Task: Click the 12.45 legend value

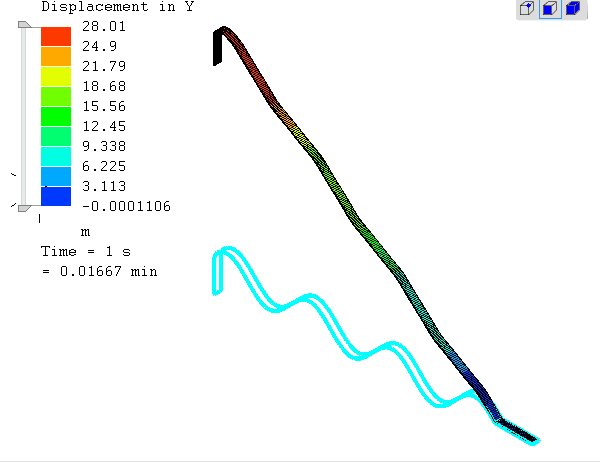Action: coord(104,126)
